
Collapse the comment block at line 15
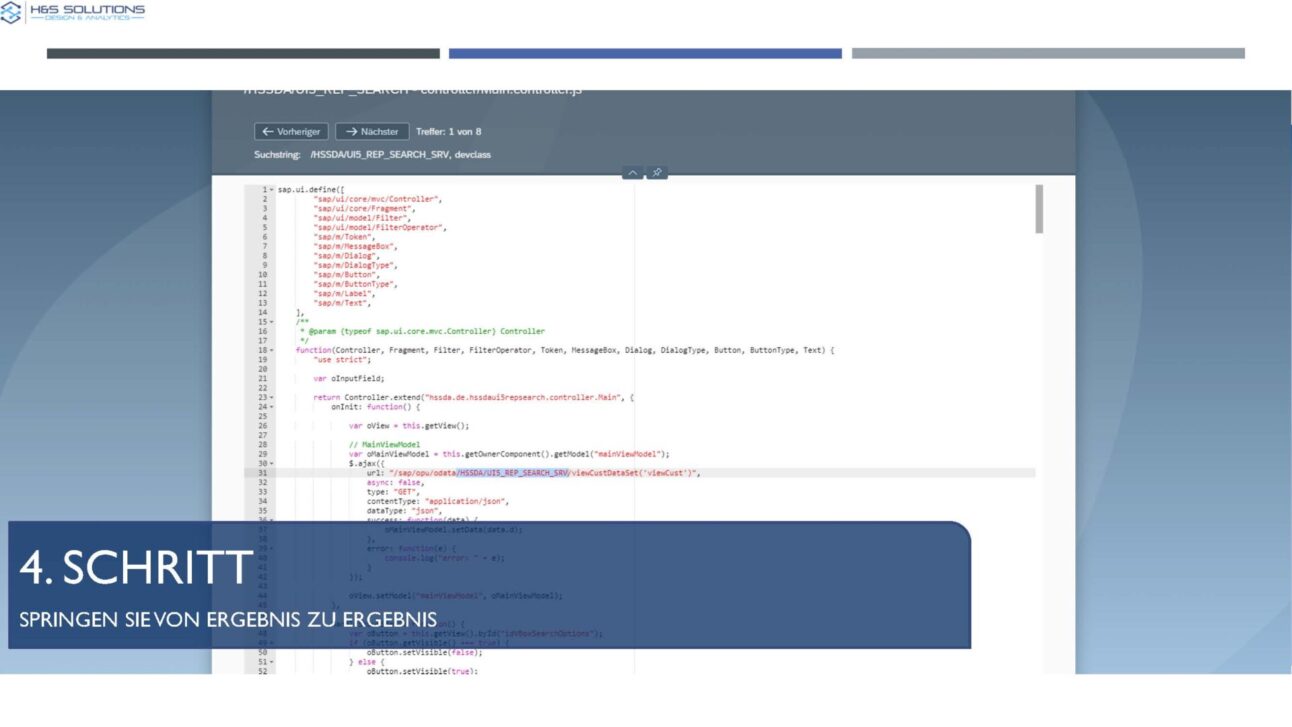click(x=271, y=322)
